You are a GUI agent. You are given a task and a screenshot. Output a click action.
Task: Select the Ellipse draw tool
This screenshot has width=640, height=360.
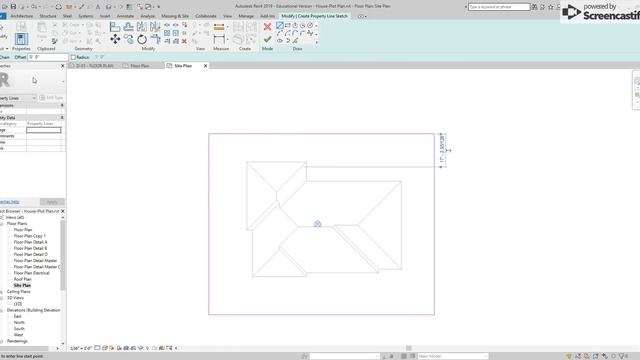point(280,41)
